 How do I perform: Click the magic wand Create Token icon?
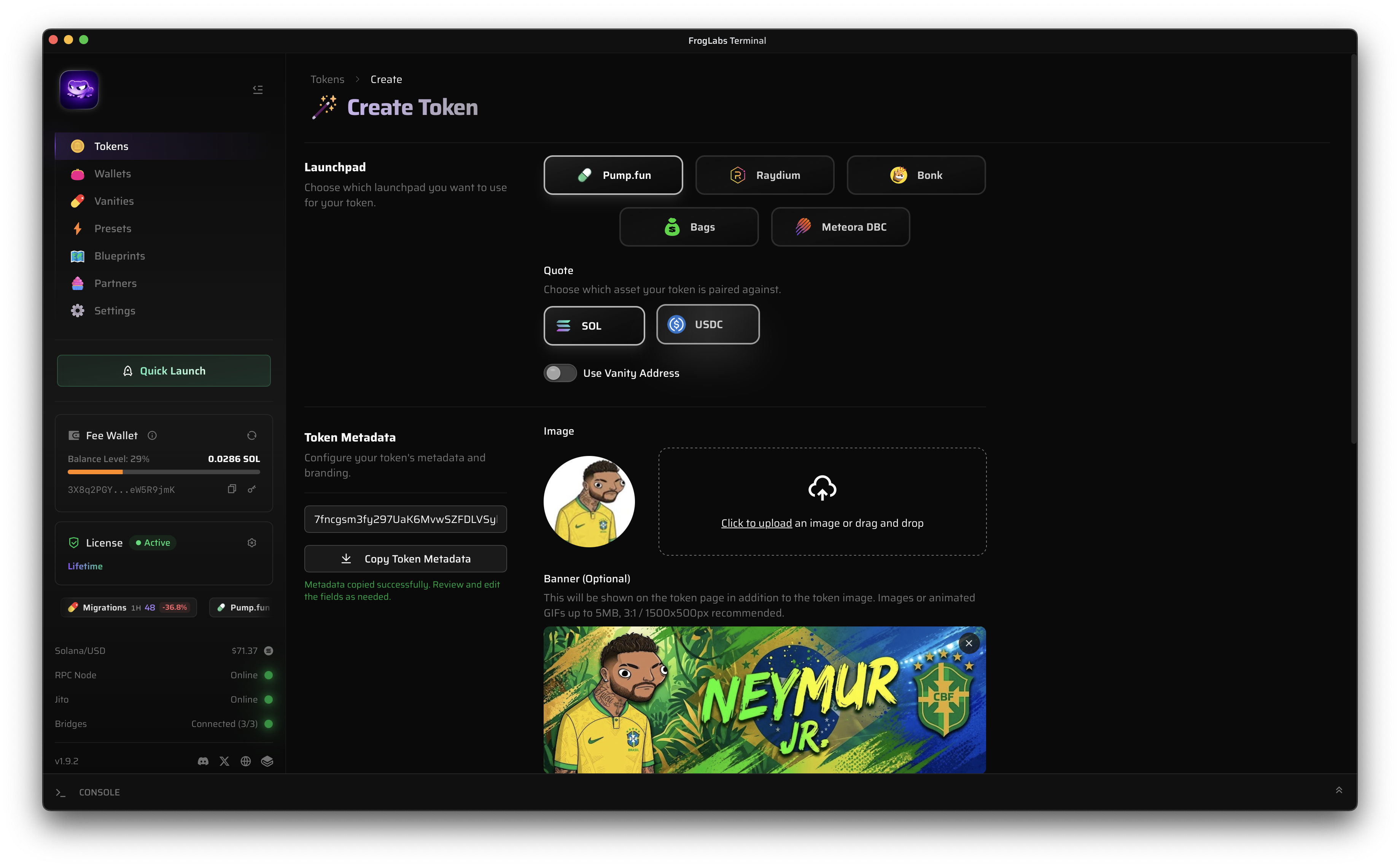pyautogui.click(x=325, y=107)
